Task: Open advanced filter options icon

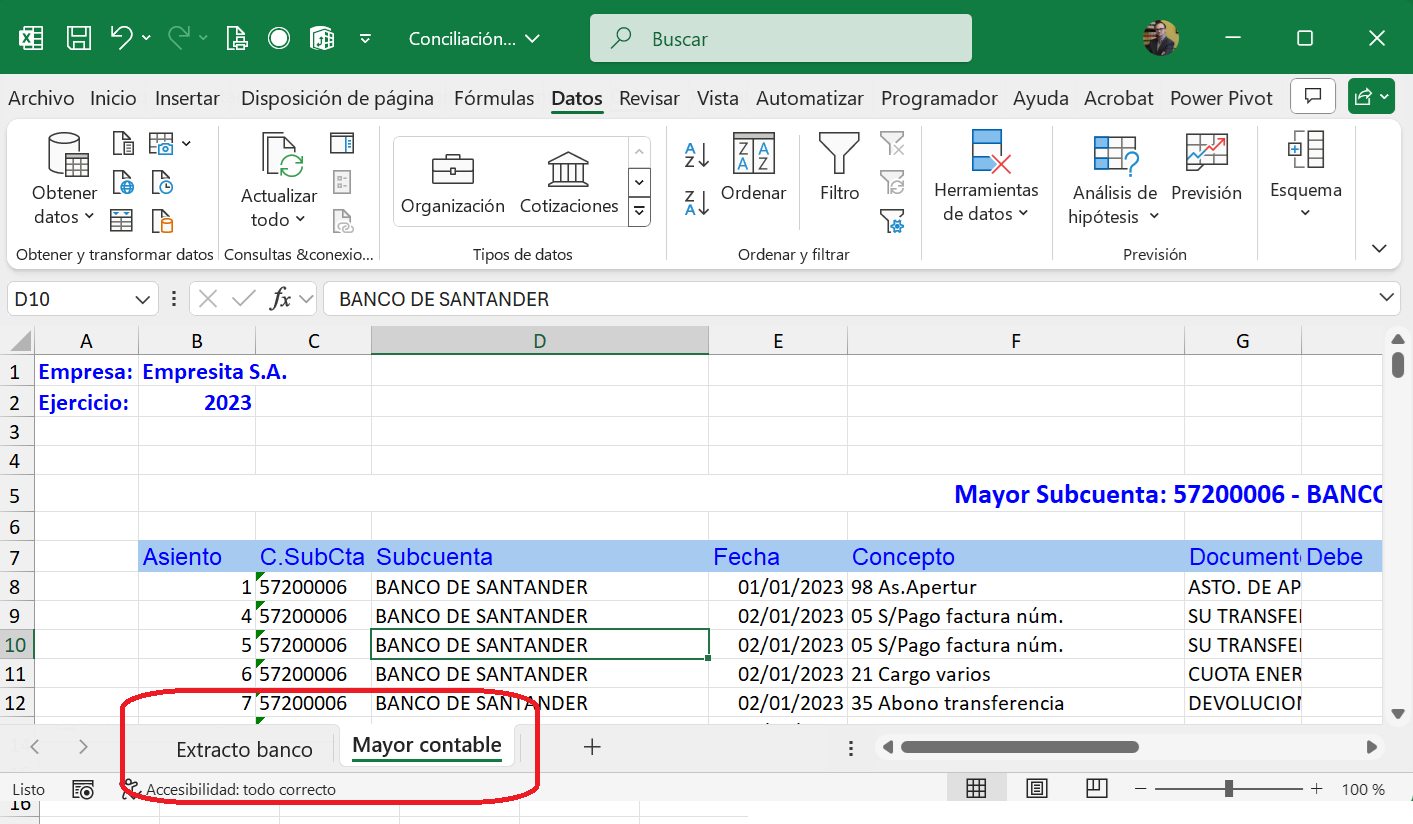Action: coord(892,220)
